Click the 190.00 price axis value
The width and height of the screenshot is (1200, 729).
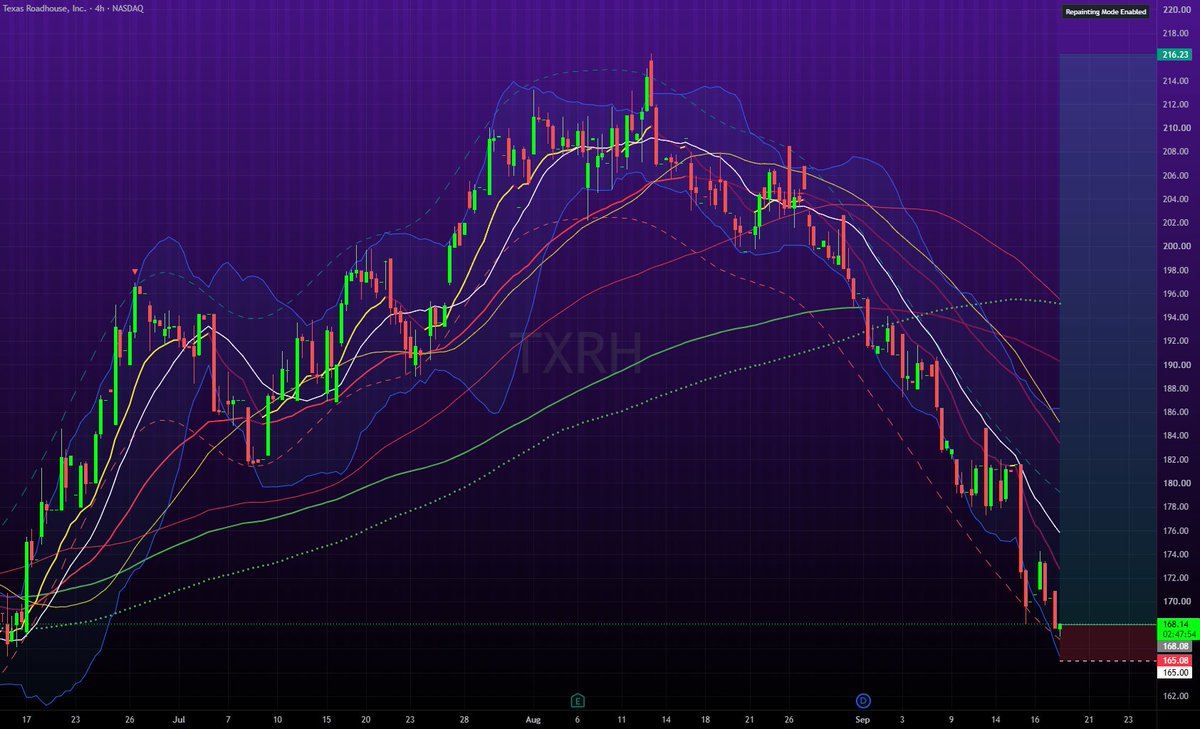tap(1176, 365)
